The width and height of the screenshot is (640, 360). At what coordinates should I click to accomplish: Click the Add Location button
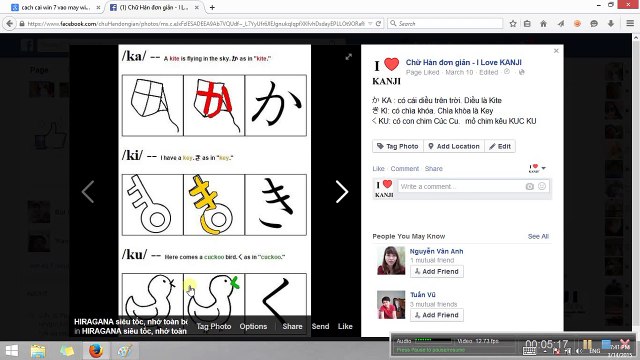(x=454, y=146)
